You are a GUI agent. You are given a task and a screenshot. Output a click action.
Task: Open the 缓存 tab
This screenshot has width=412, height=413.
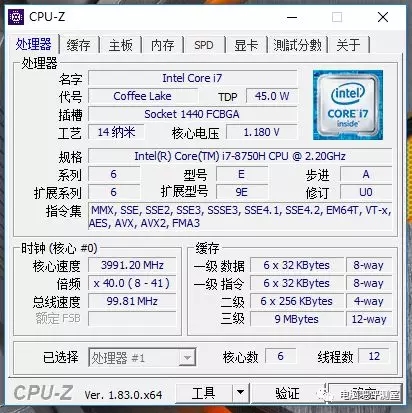[x=79, y=45]
